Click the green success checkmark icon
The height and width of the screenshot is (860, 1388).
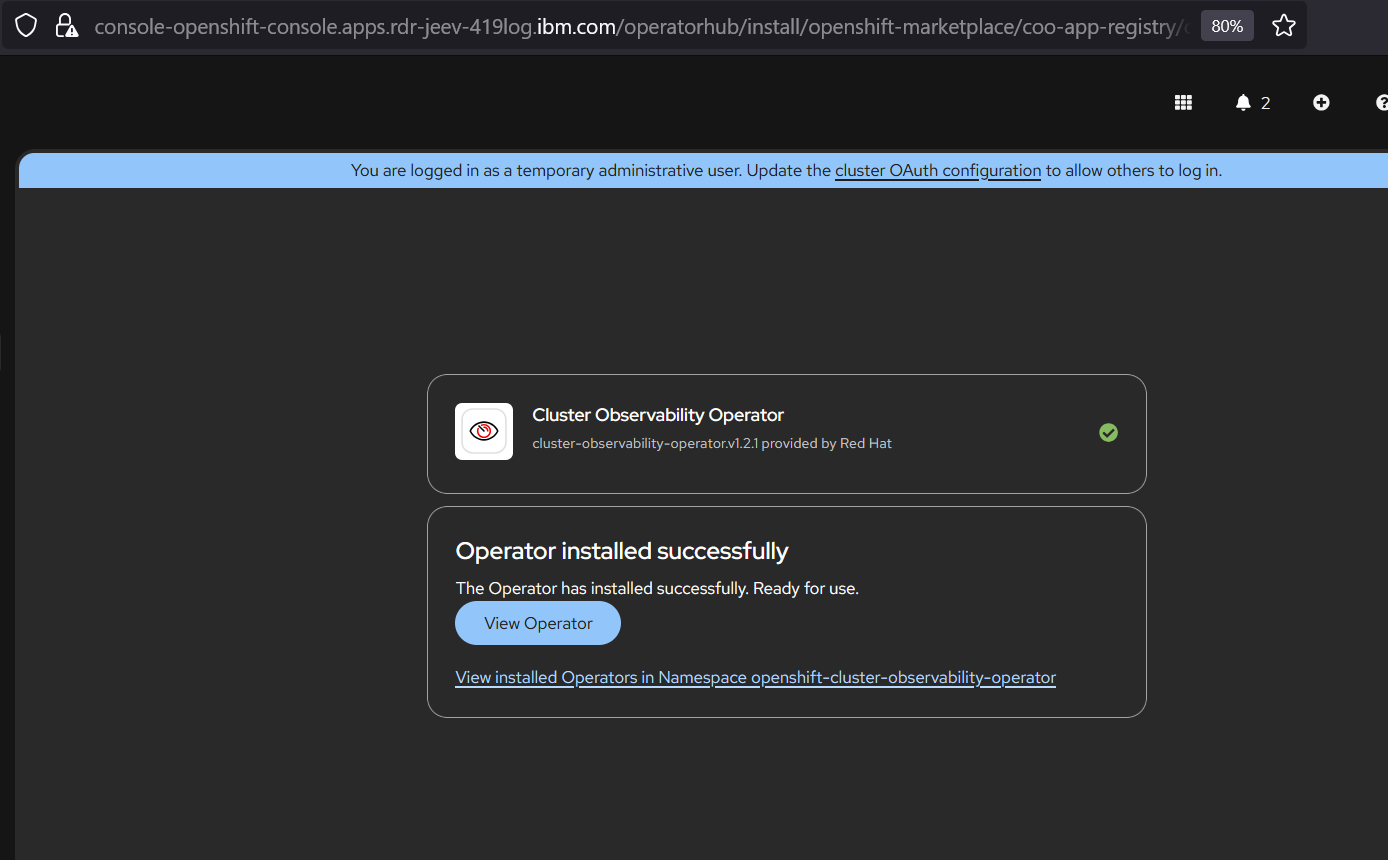point(1108,433)
